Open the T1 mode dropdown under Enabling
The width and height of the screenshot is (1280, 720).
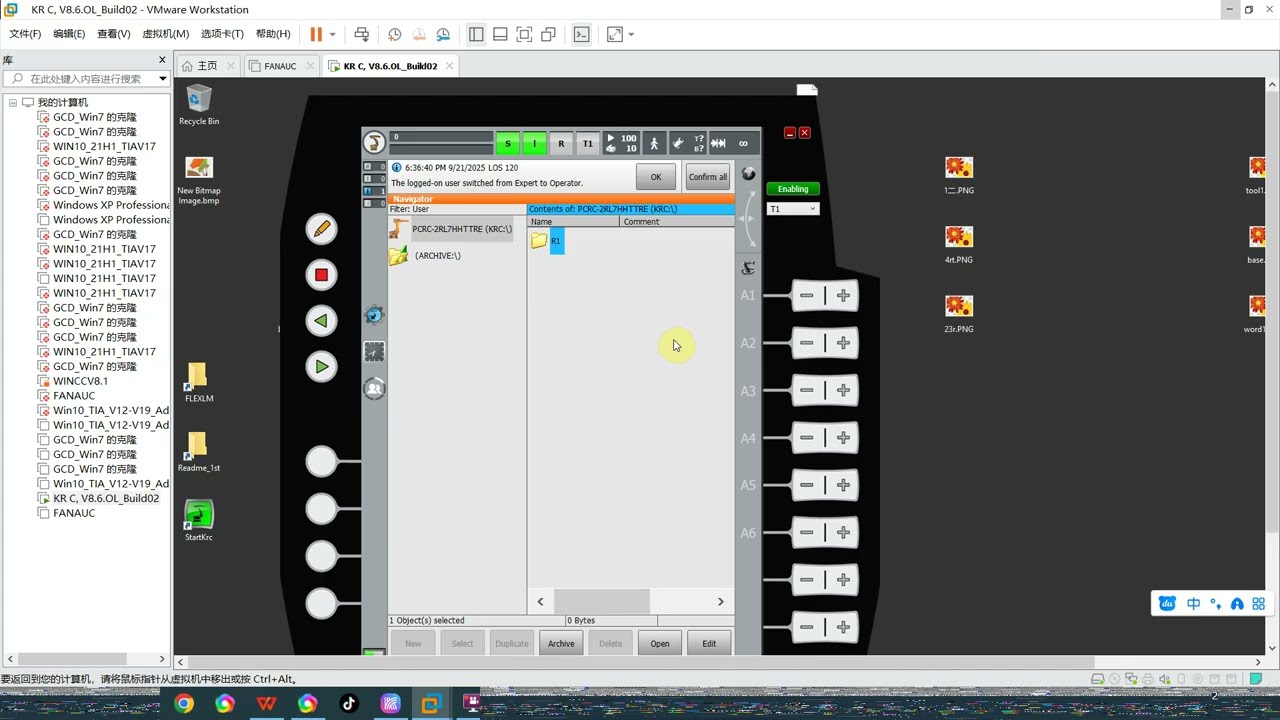tap(793, 209)
